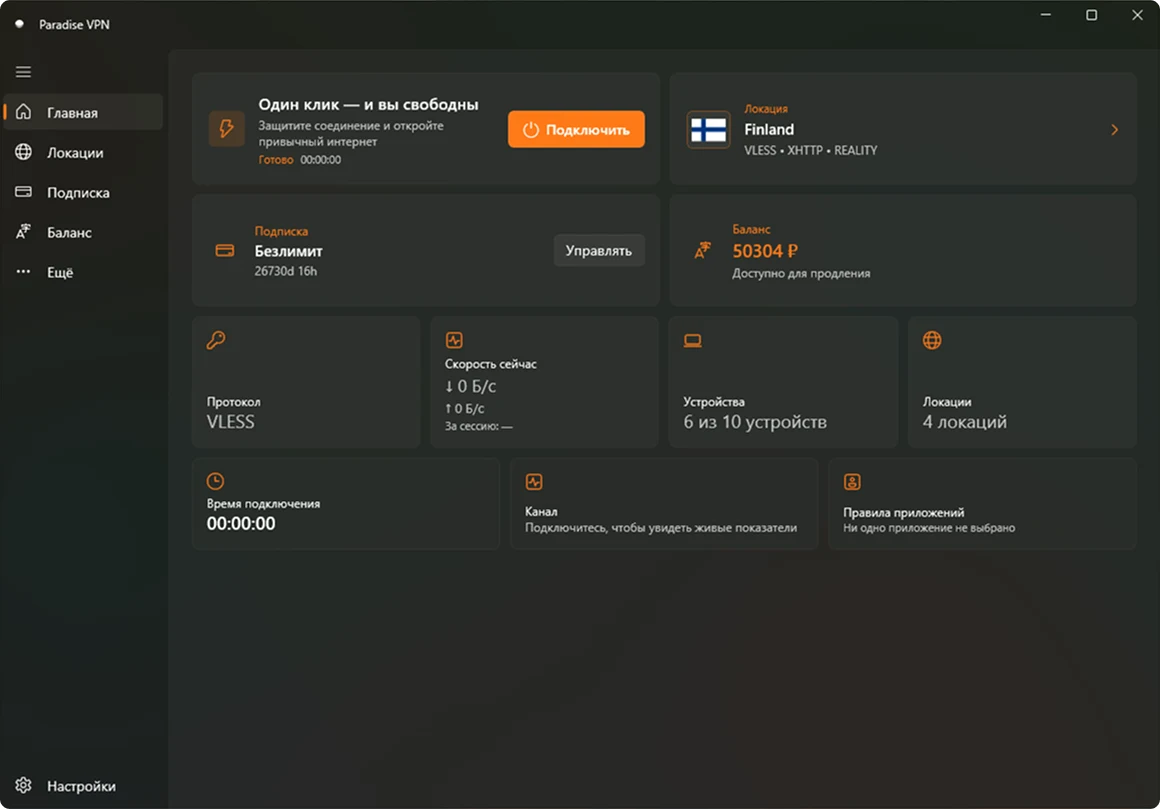
Task: Click the key icon in Протокол tile
Action: [x=215, y=340]
